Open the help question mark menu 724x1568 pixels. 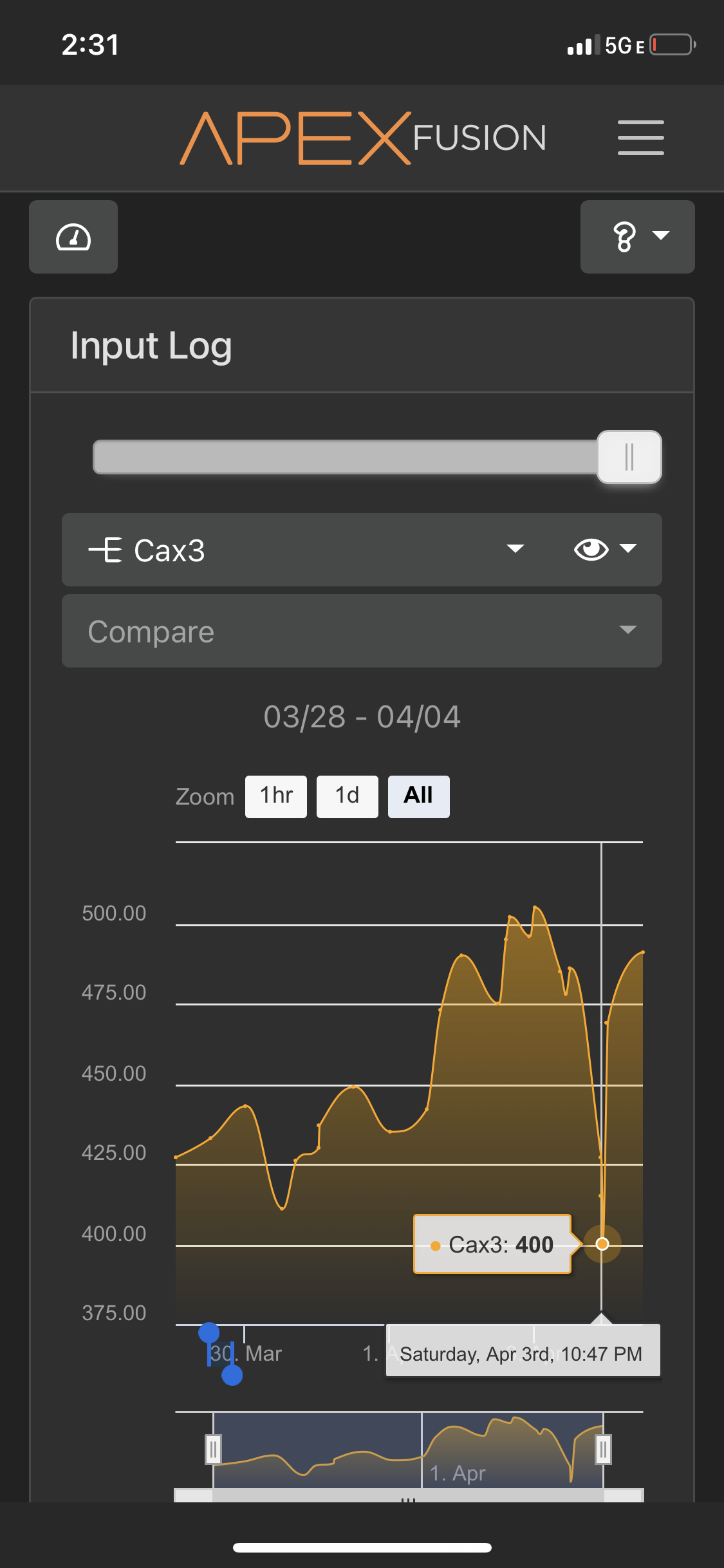pos(637,237)
